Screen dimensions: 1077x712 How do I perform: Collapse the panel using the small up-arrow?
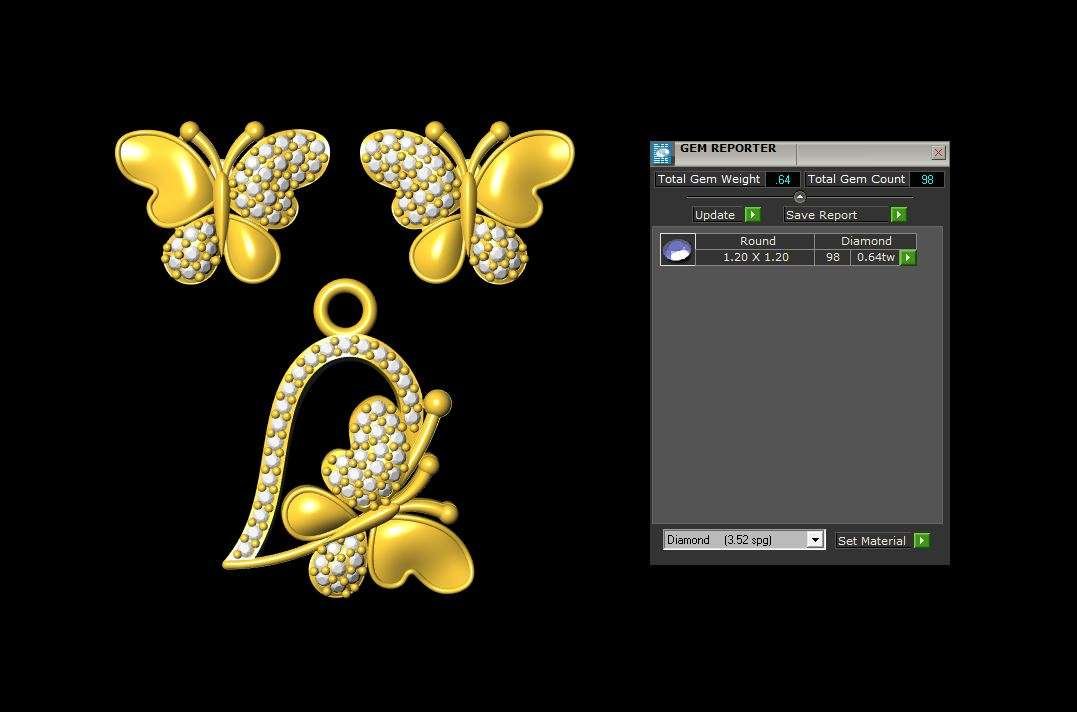pyautogui.click(x=799, y=197)
